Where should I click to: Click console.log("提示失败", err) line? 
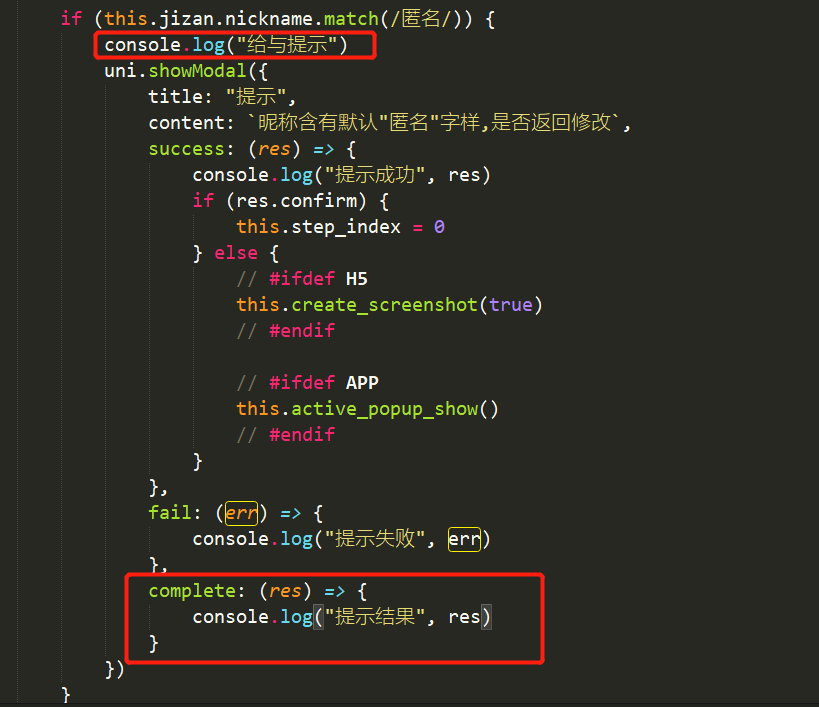342,539
